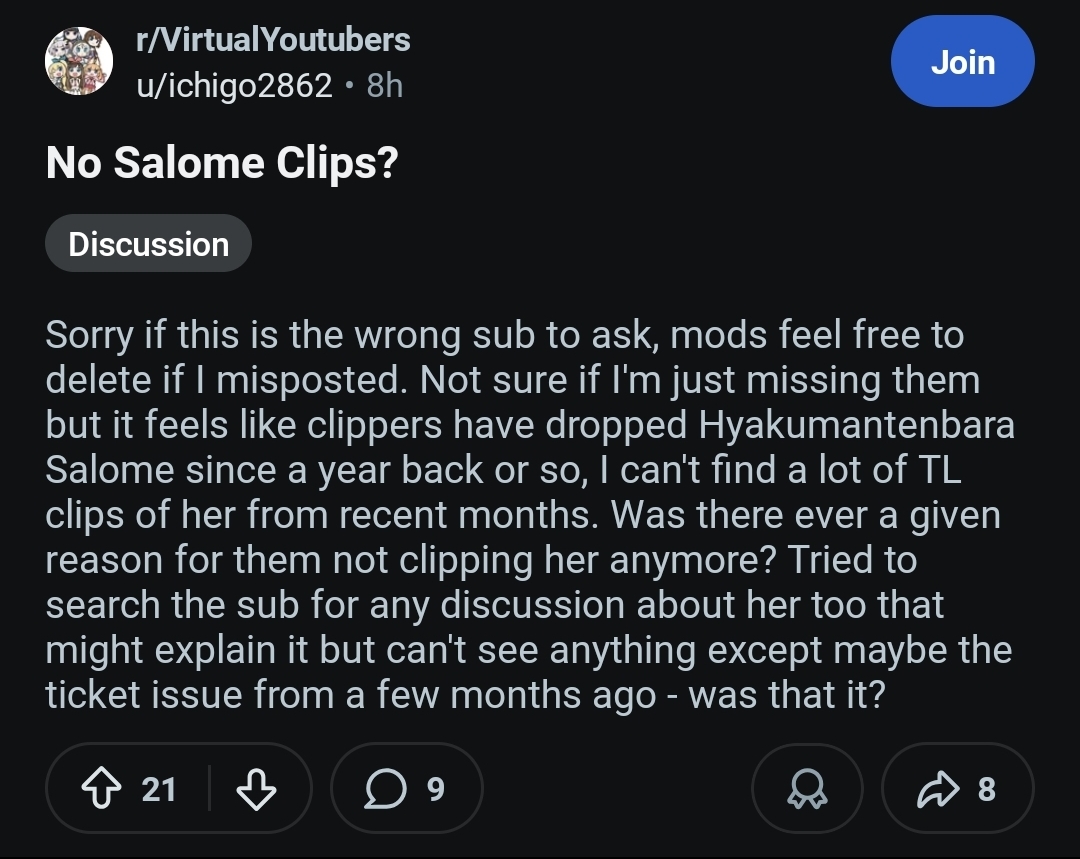Click the share count number 8
The height and width of the screenshot is (859, 1080).
[986, 789]
